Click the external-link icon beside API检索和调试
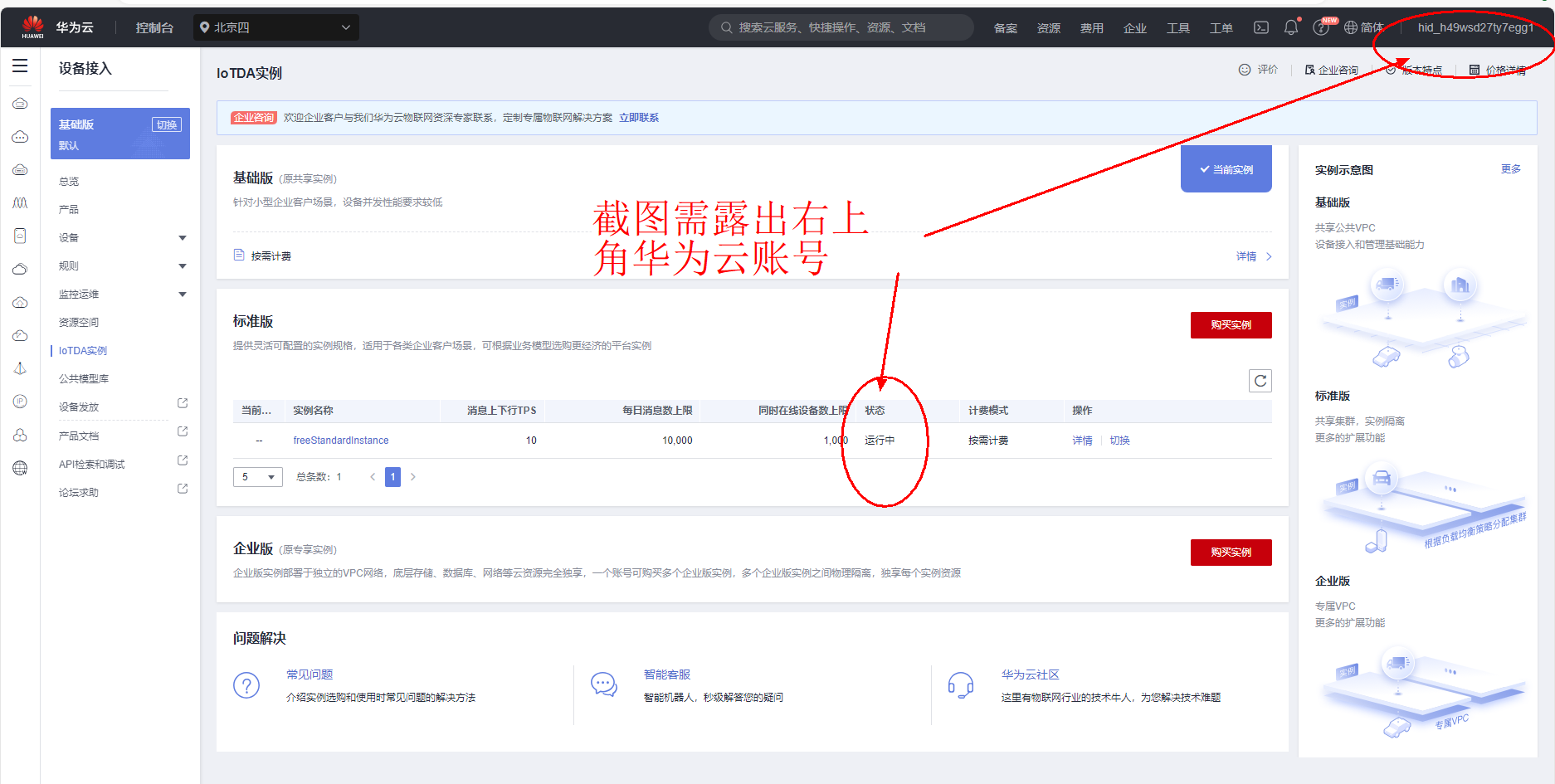The width and height of the screenshot is (1555, 784). tap(183, 460)
